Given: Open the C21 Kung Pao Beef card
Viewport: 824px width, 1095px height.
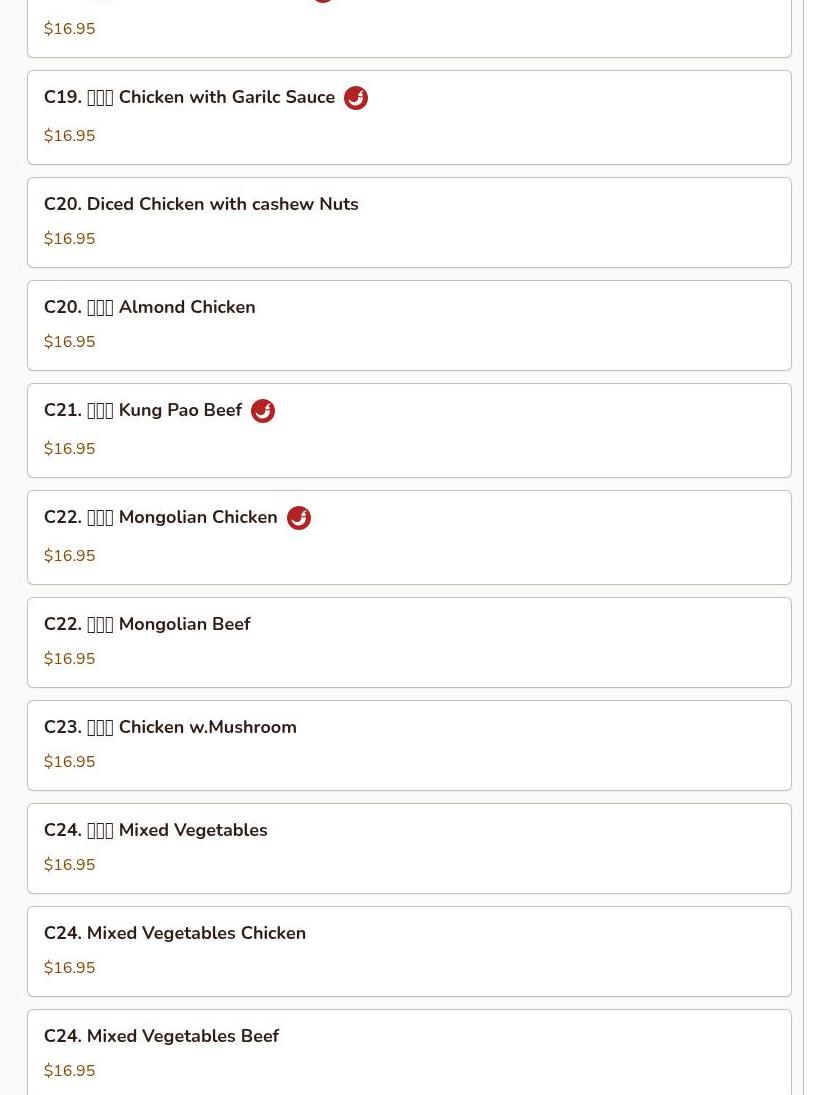Looking at the screenshot, I should pyautogui.click(x=409, y=430).
